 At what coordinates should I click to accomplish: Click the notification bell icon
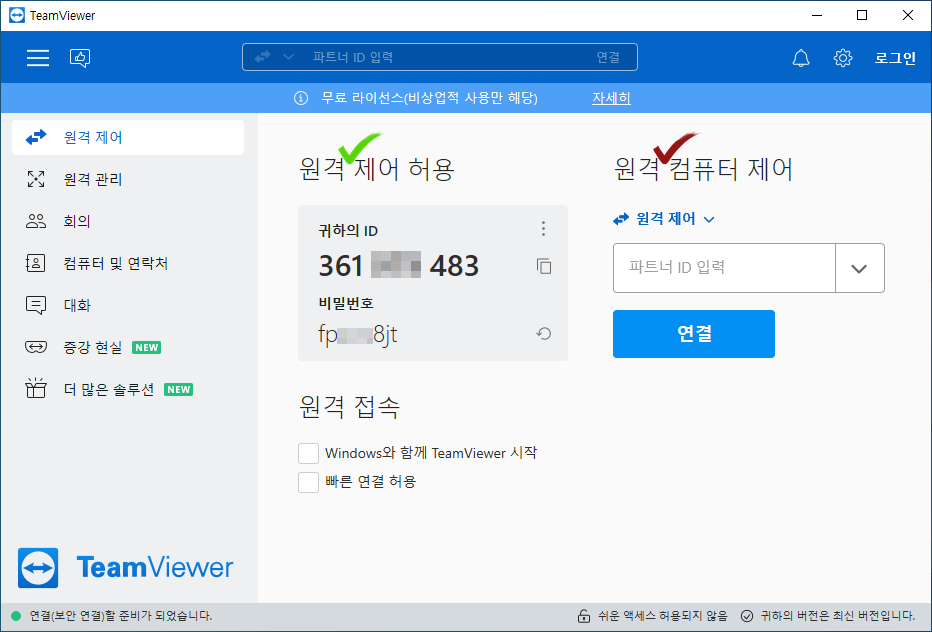coord(801,58)
